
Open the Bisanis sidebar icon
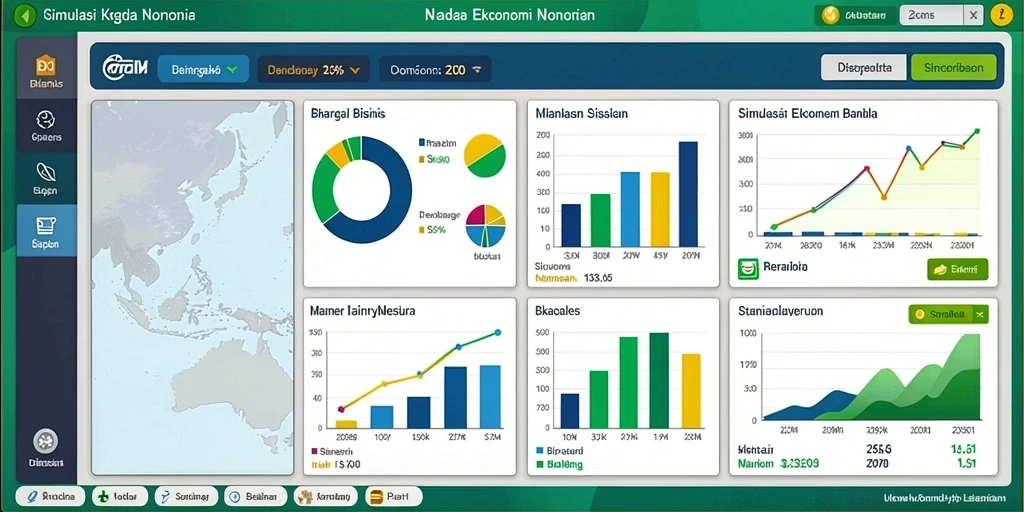(x=46, y=70)
